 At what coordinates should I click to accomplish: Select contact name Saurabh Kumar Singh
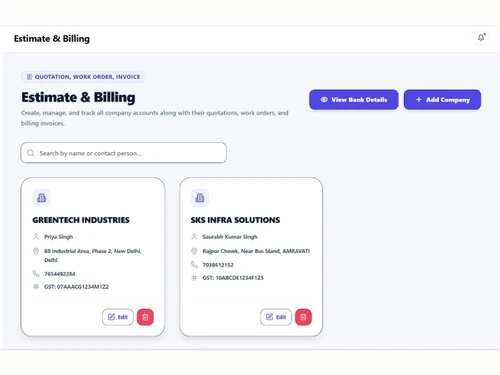pos(230,237)
